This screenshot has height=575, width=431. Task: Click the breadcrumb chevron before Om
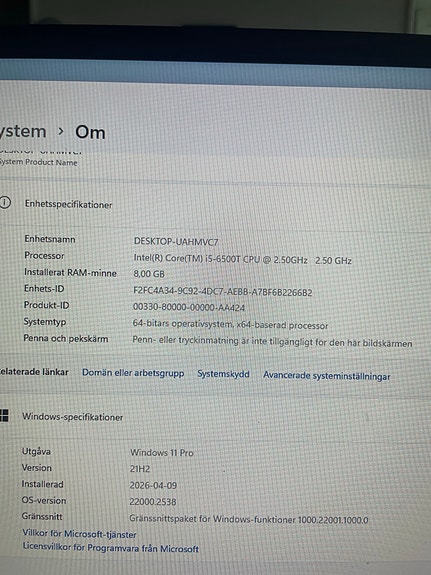(61, 131)
